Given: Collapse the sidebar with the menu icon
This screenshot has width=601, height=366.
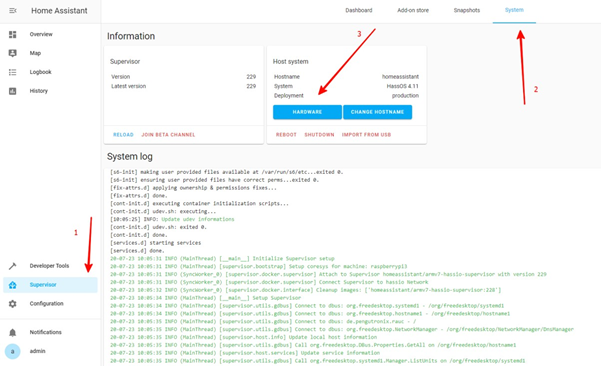Looking at the screenshot, I should 13,11.
